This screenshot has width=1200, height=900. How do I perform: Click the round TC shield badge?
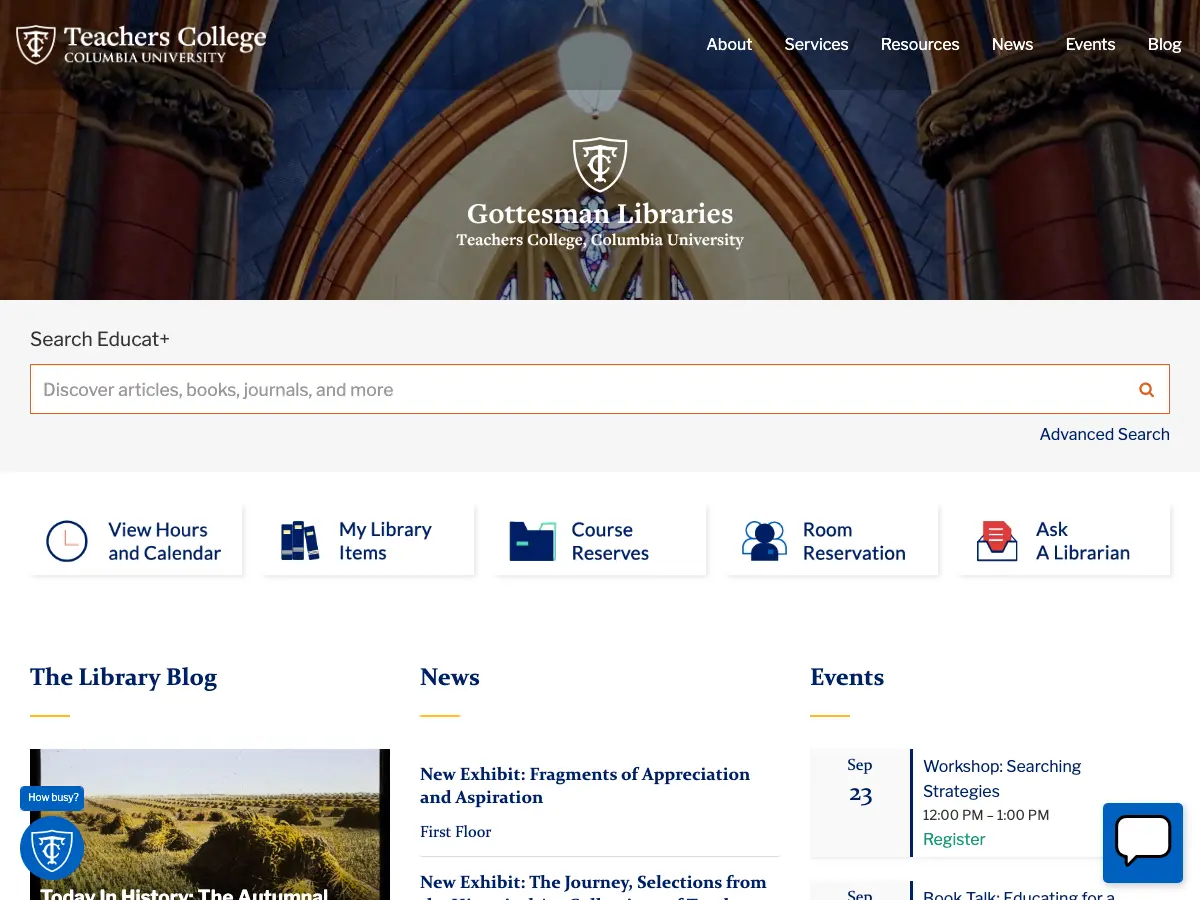[x=52, y=848]
